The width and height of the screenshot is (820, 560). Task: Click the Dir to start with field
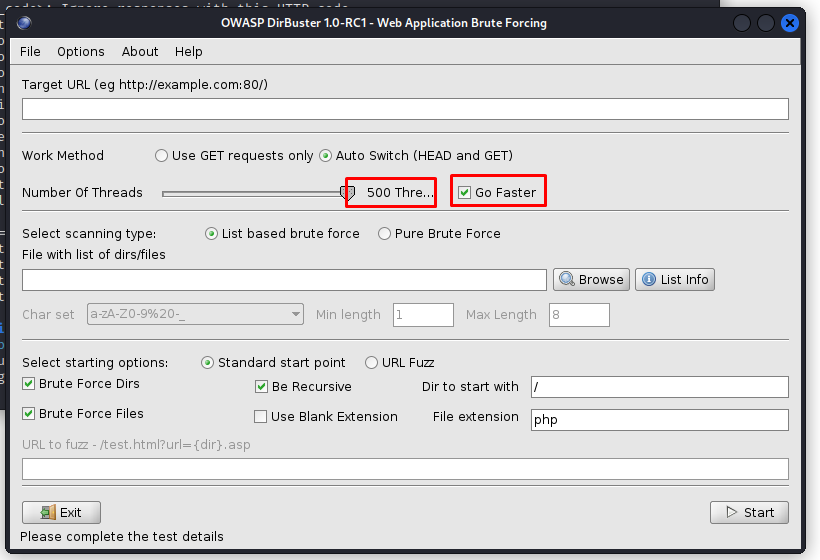(x=659, y=387)
